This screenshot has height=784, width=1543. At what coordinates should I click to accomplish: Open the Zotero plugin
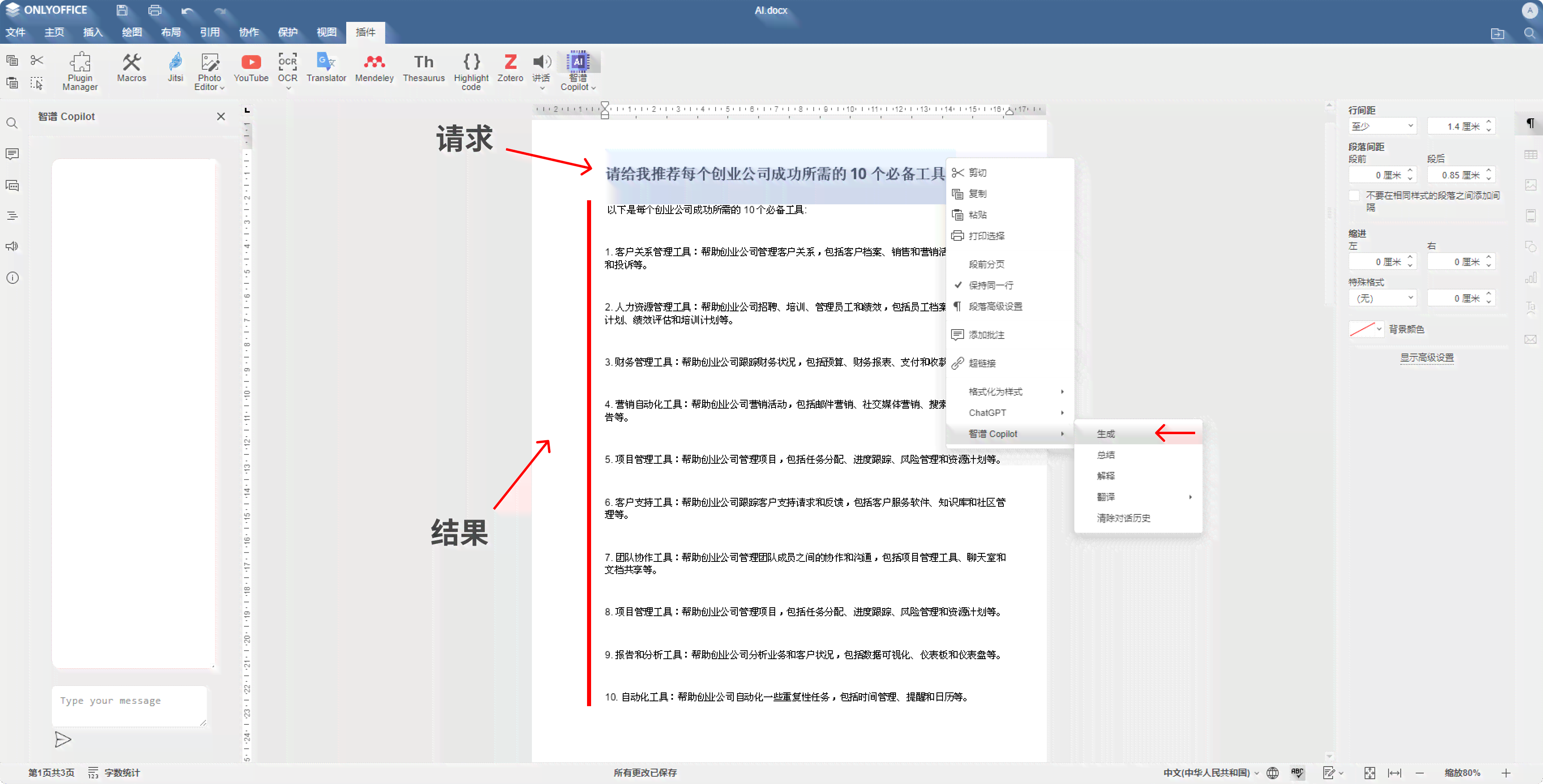click(x=510, y=67)
